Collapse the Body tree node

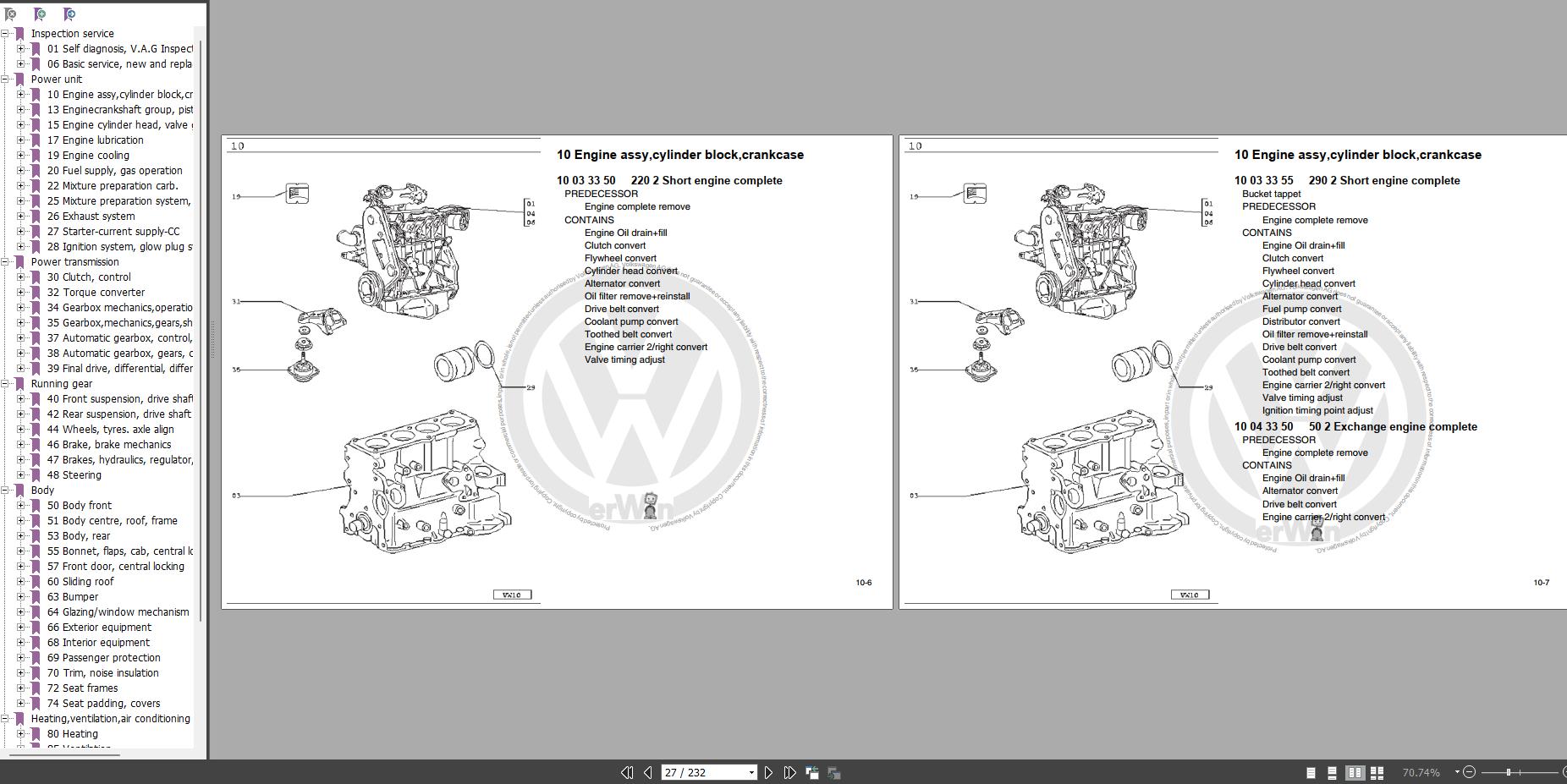point(5,491)
